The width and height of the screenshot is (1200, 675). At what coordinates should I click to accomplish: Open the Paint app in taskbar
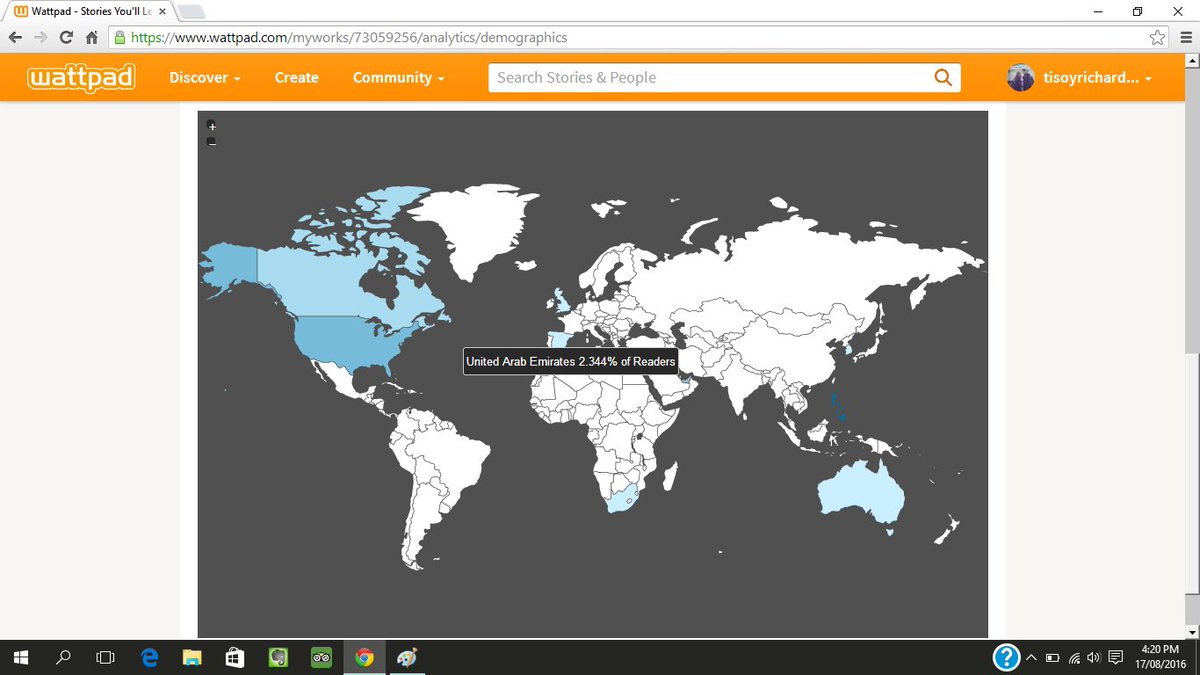[x=405, y=657]
